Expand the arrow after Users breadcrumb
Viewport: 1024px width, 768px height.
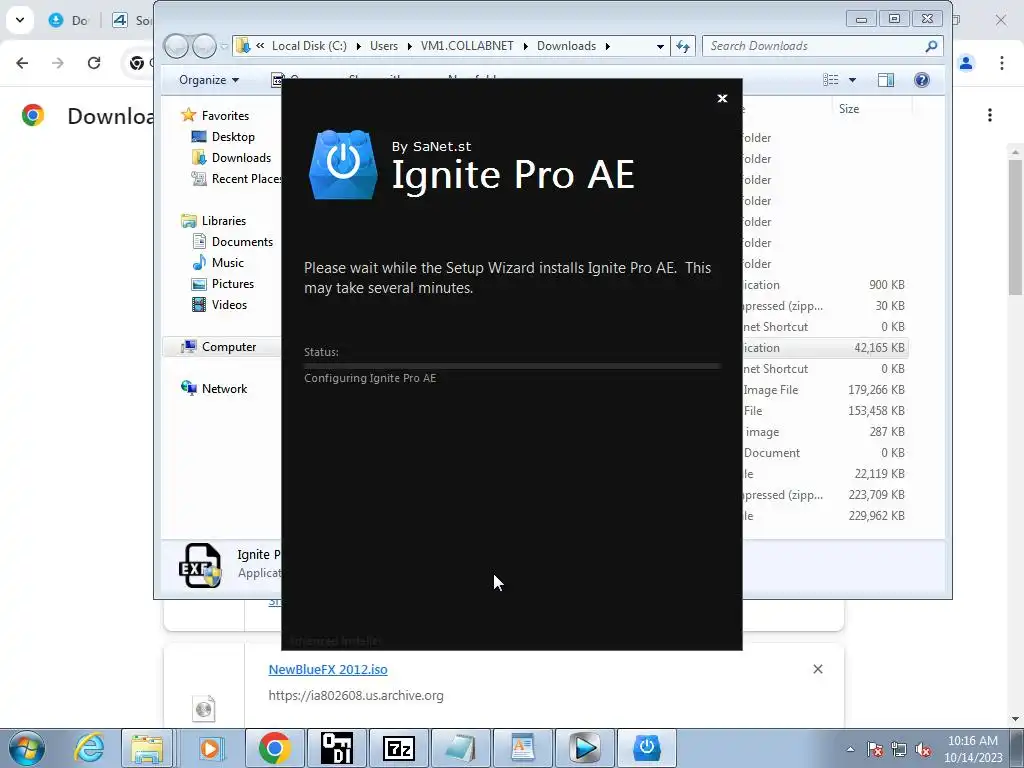(409, 46)
